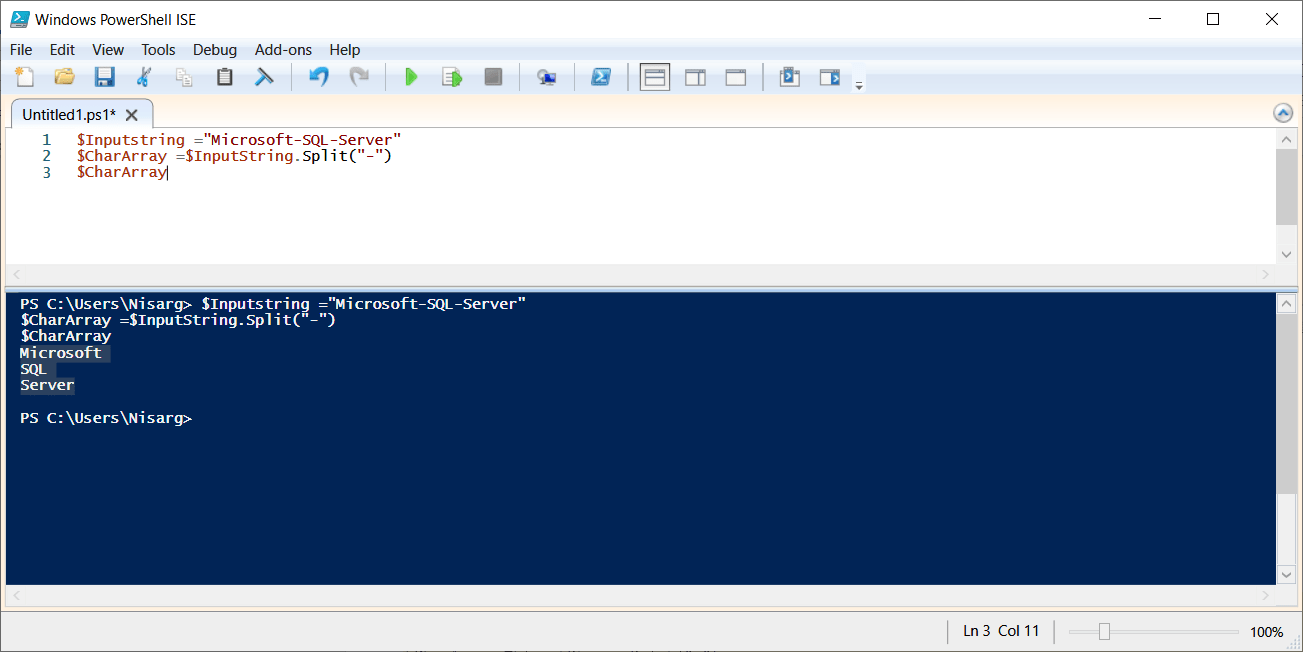Viewport: 1303px width, 652px height.
Task: Click the Stop Operation icon
Action: click(492, 76)
